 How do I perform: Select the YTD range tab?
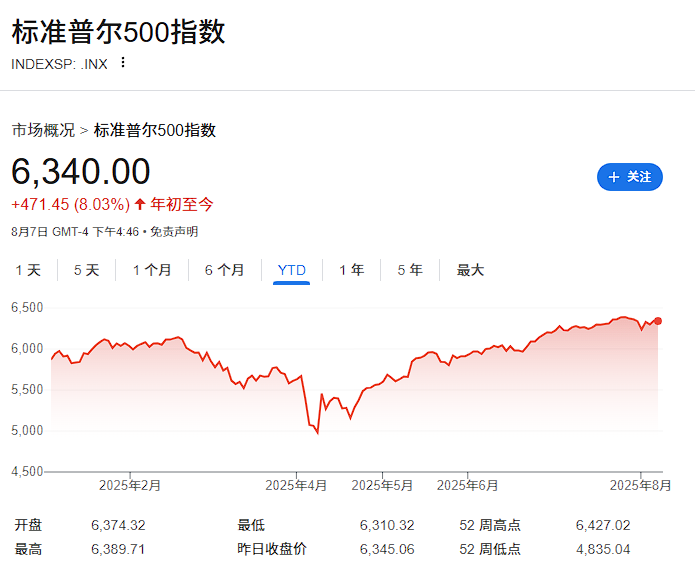click(292, 270)
